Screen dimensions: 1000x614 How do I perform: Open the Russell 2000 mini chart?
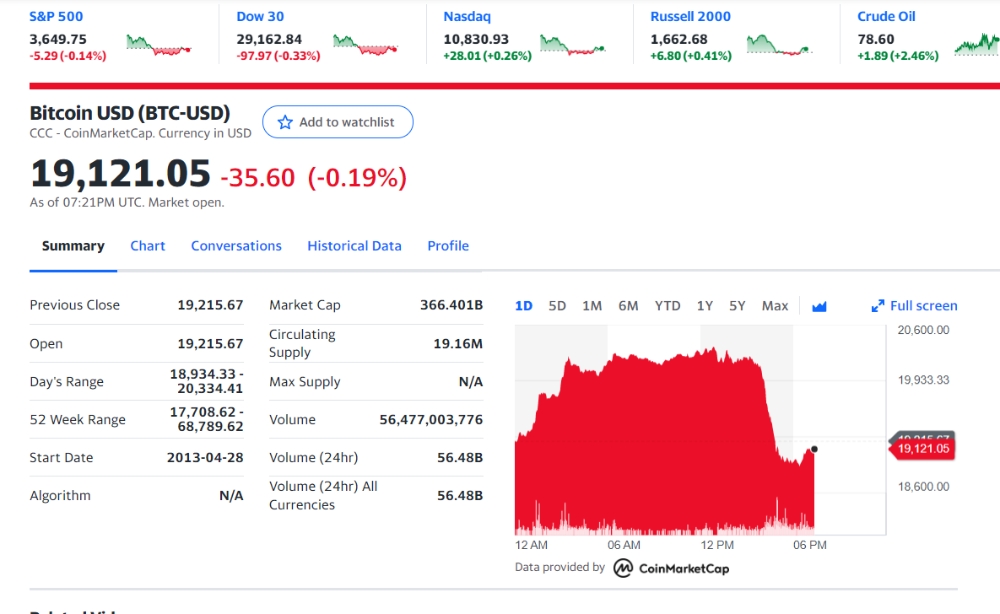(x=779, y=46)
